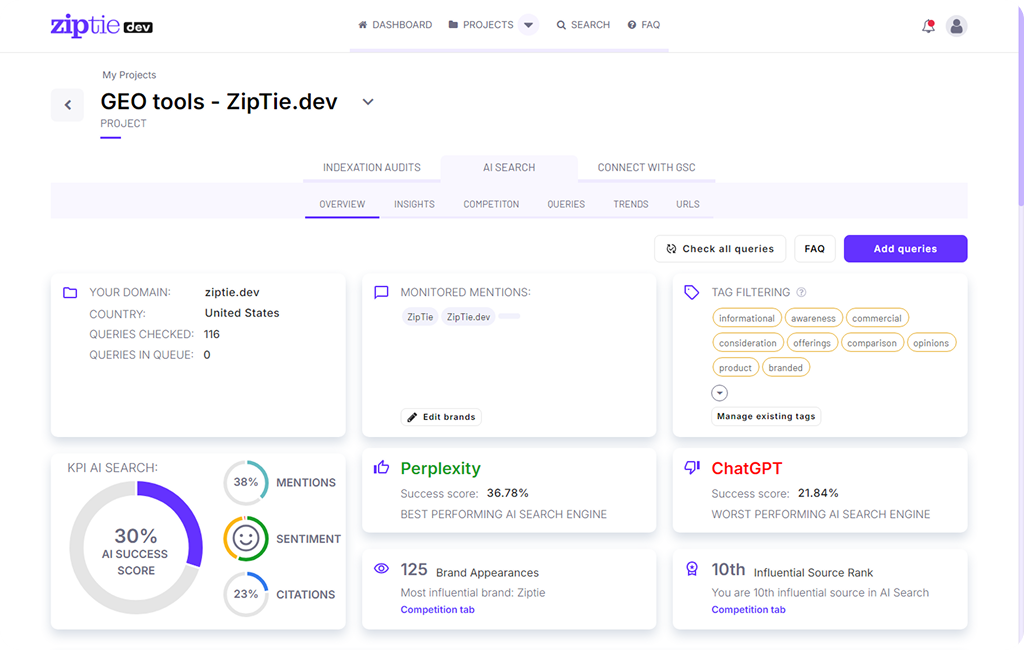Expand the project name dropdown
The image size is (1024, 650).
(367, 101)
